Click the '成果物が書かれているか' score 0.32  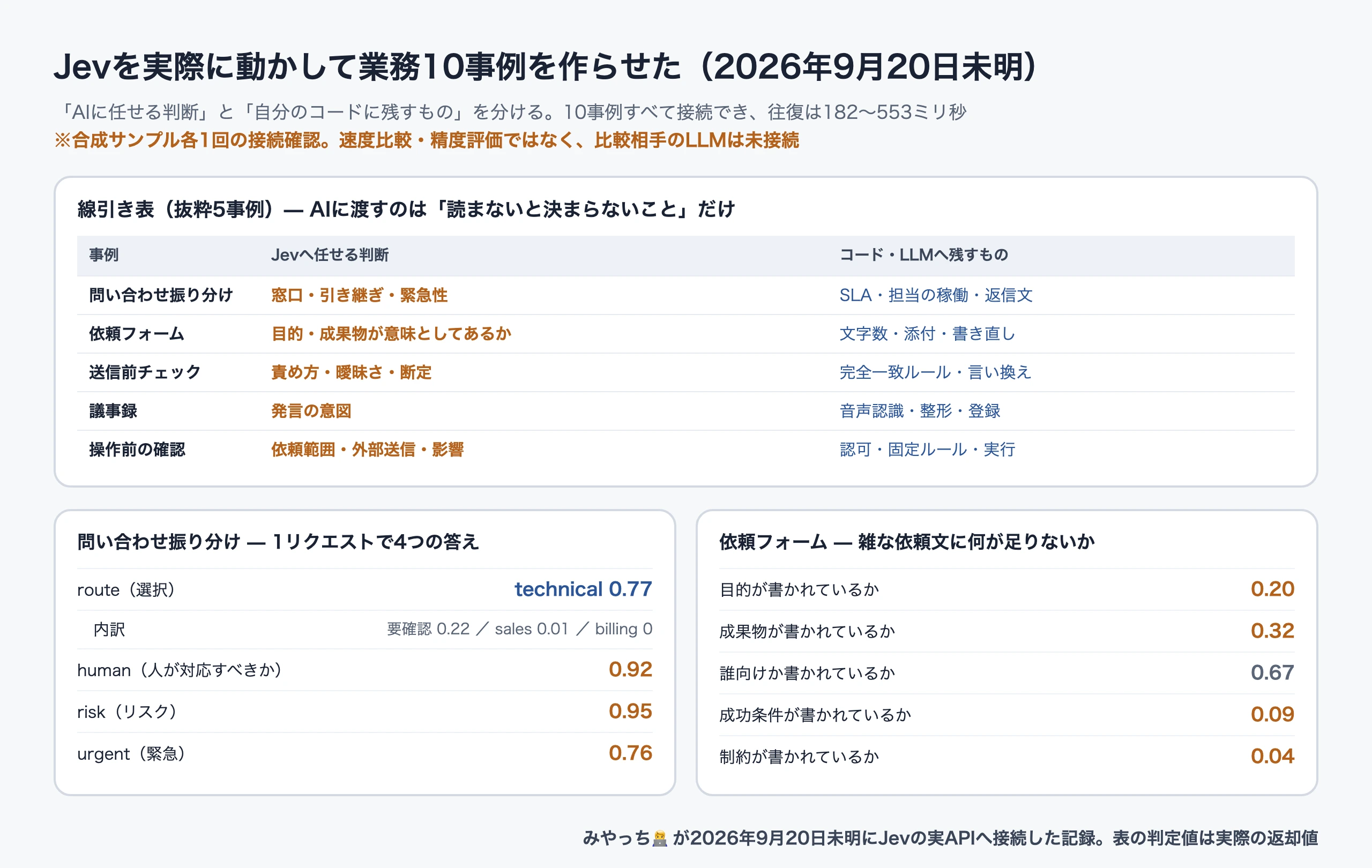1272,631
